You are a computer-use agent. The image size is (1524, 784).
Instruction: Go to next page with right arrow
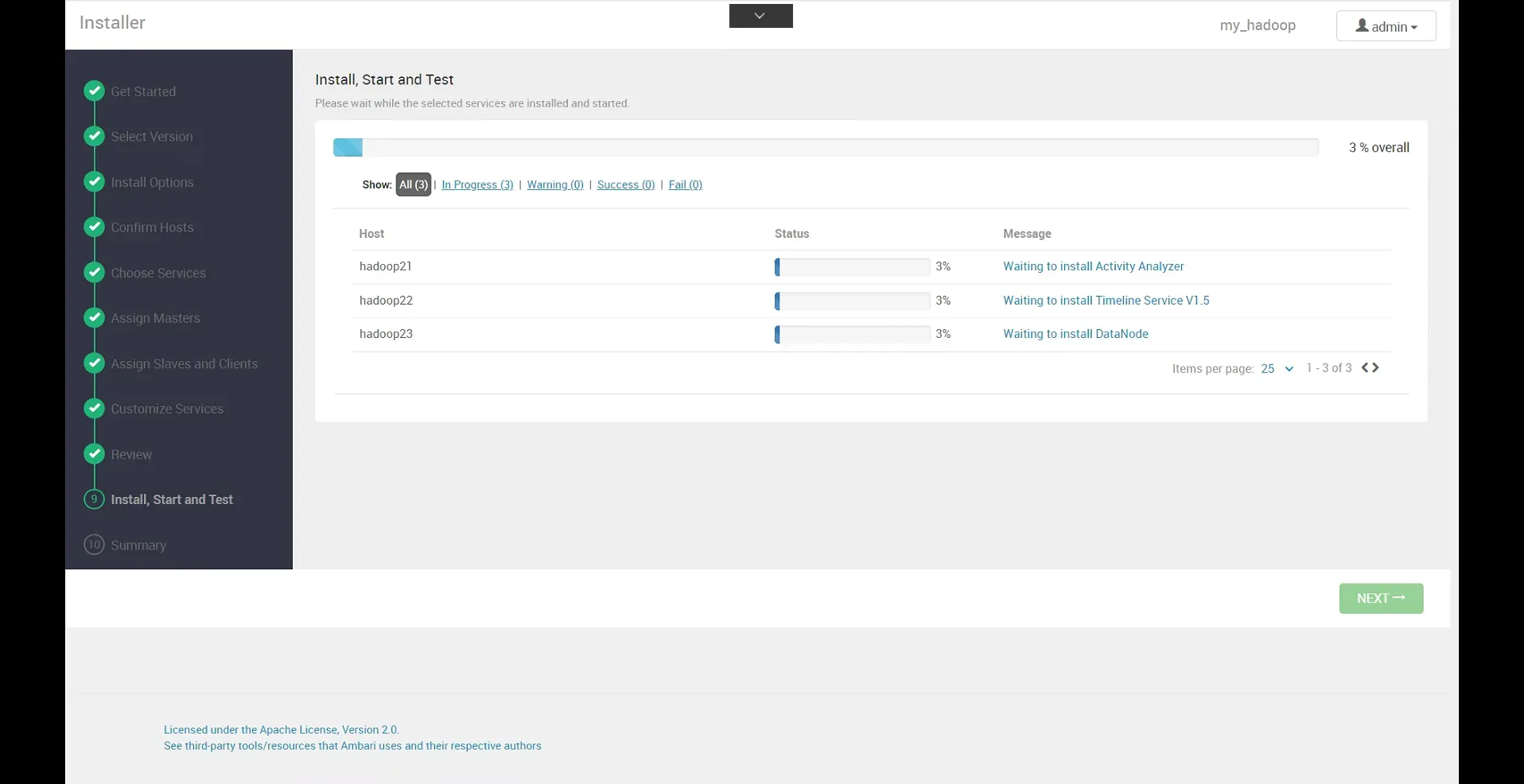1376,368
